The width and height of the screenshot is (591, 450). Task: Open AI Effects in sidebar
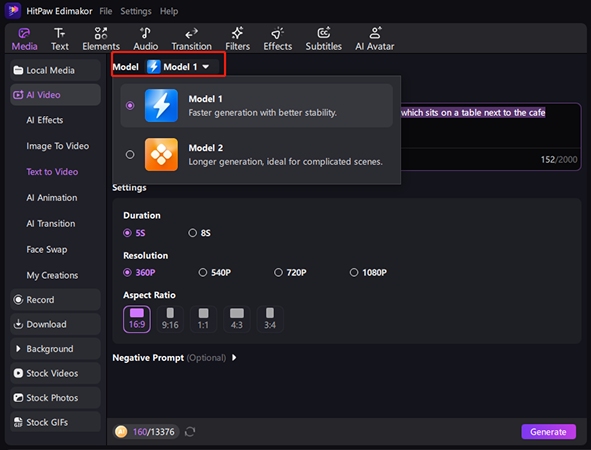[x=44, y=120]
